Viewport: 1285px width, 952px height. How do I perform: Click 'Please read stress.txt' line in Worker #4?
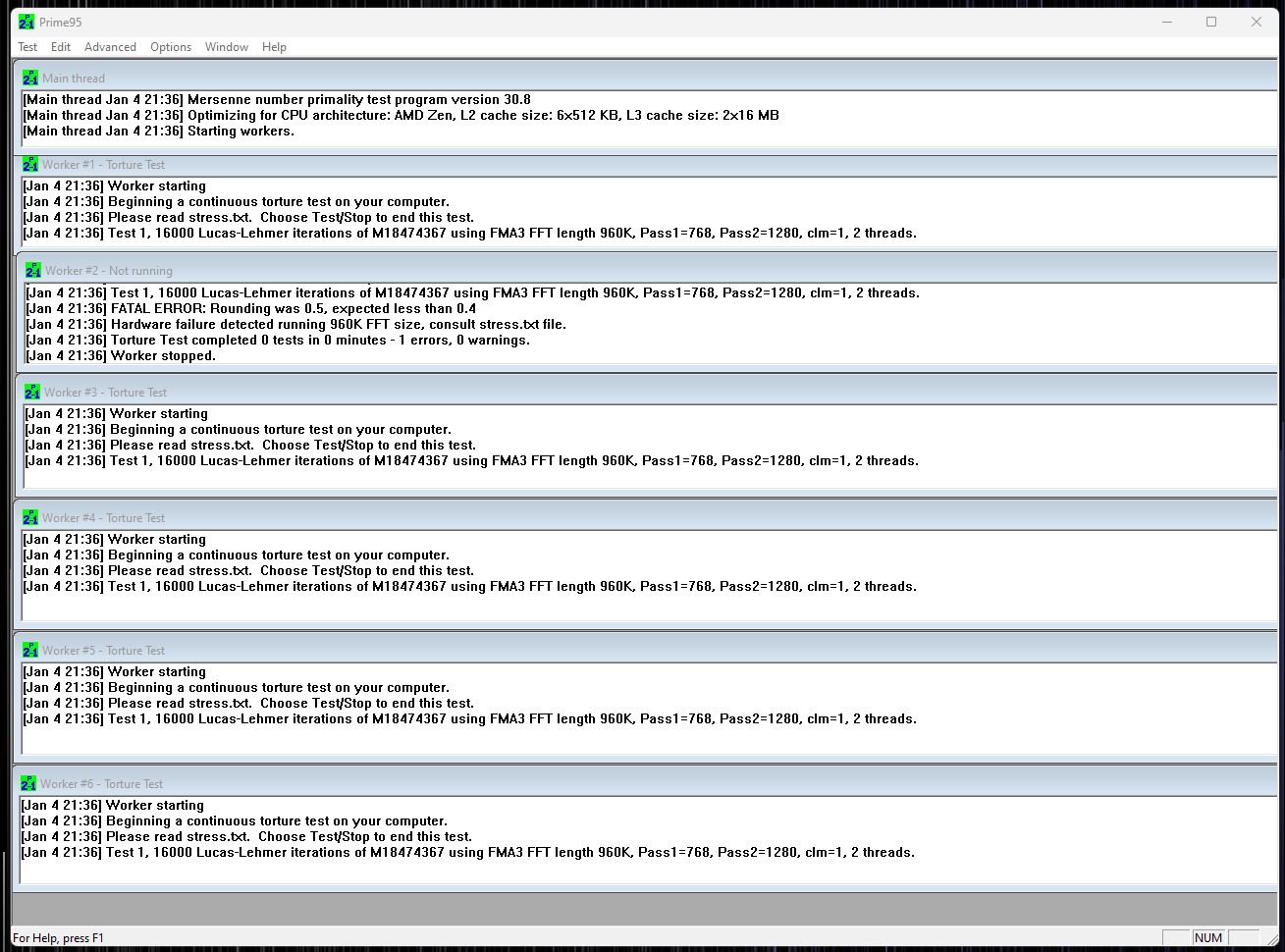click(248, 570)
